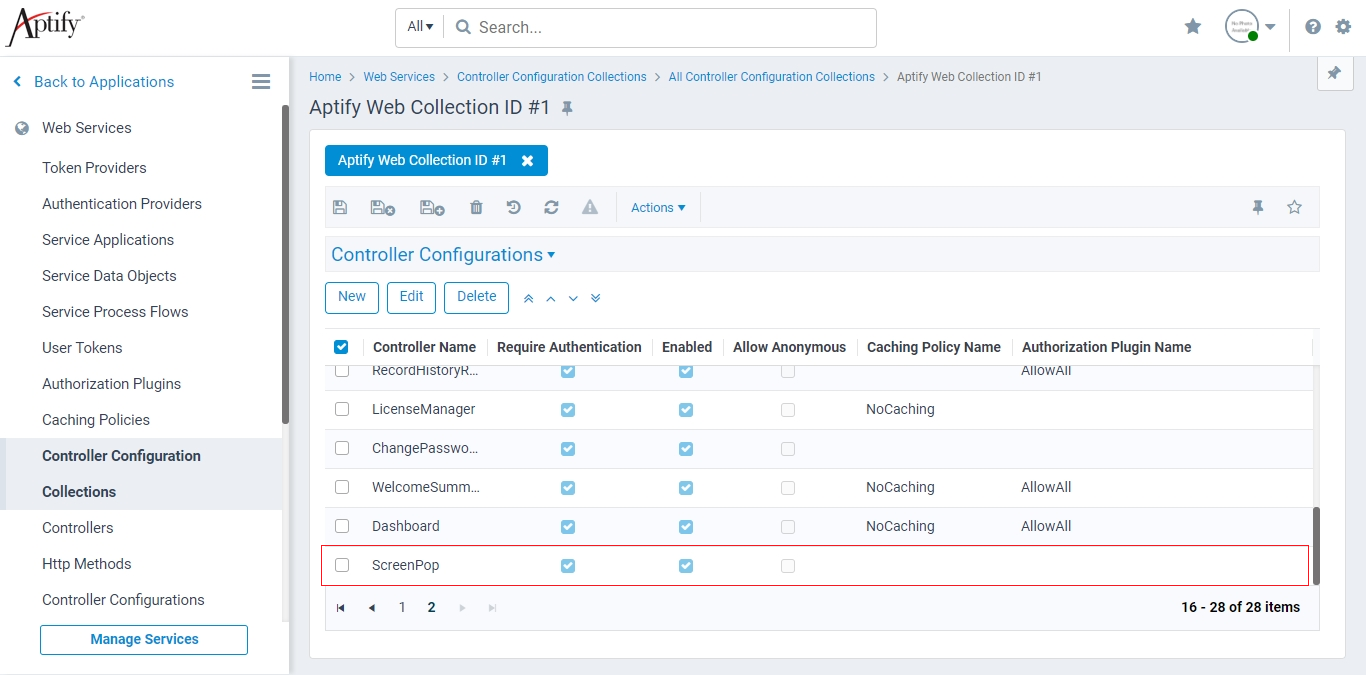Open the help question mark icon

coord(1313,27)
